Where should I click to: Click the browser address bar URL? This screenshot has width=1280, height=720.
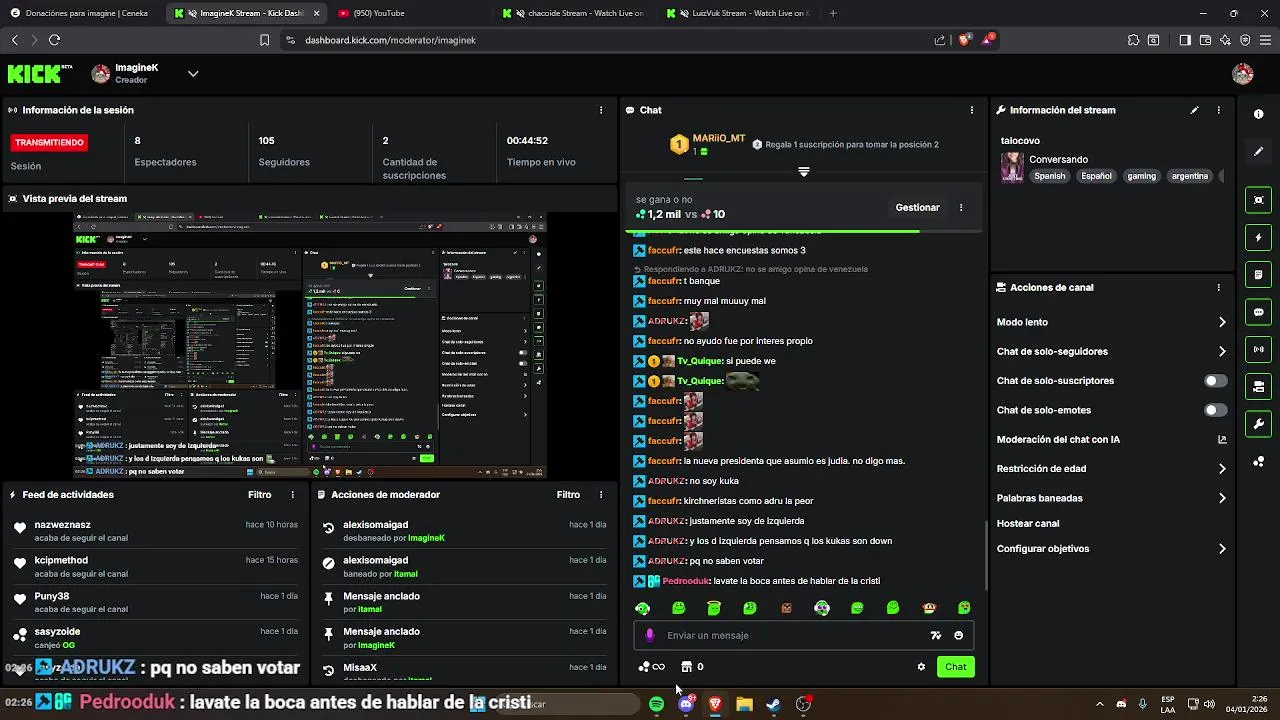coord(390,40)
